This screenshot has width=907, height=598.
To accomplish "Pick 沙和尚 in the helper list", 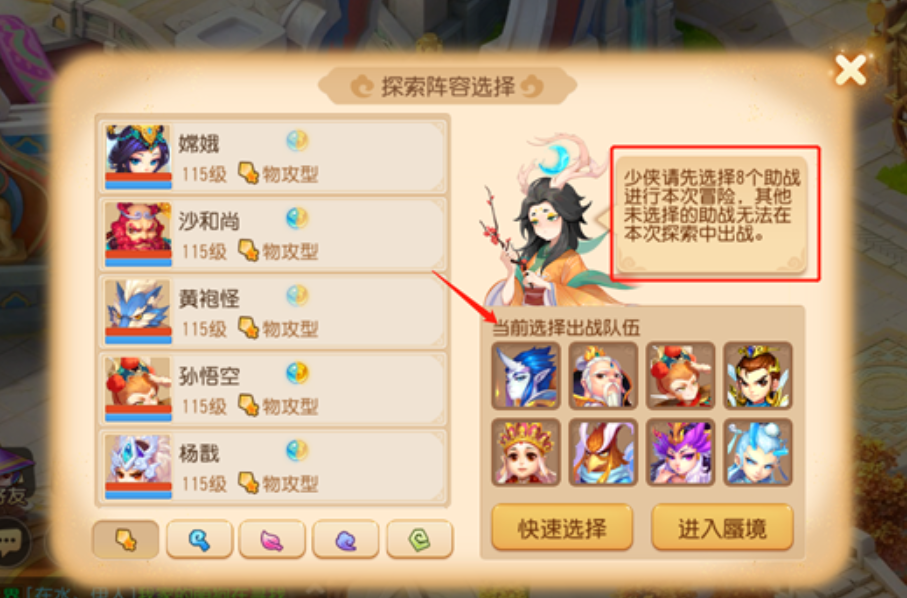I will pyautogui.click(x=273, y=234).
